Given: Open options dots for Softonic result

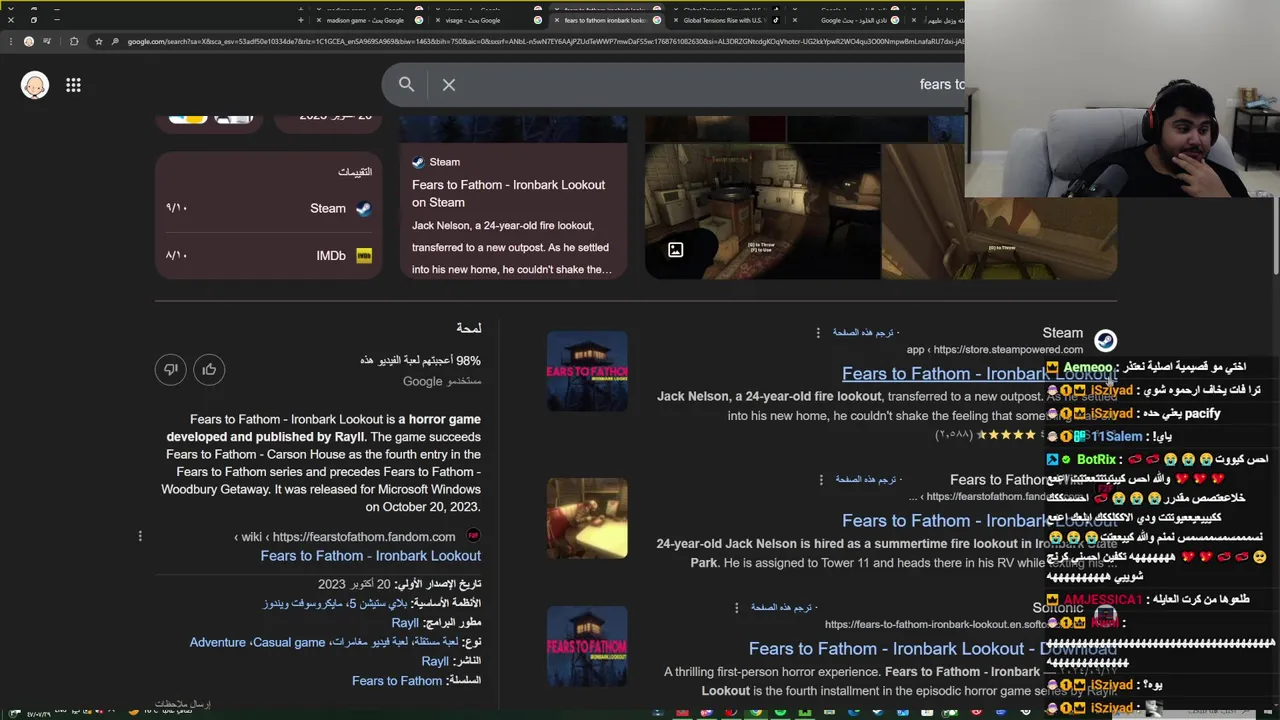Looking at the screenshot, I should pos(737,607).
